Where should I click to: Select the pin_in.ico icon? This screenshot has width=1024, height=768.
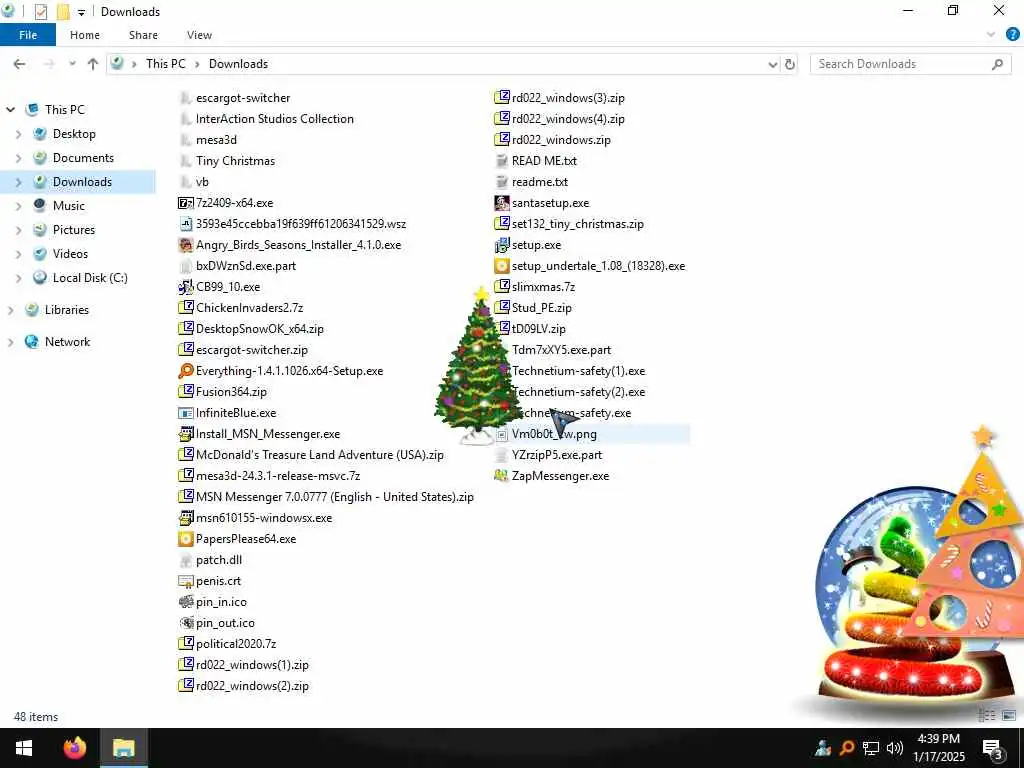[x=185, y=601]
